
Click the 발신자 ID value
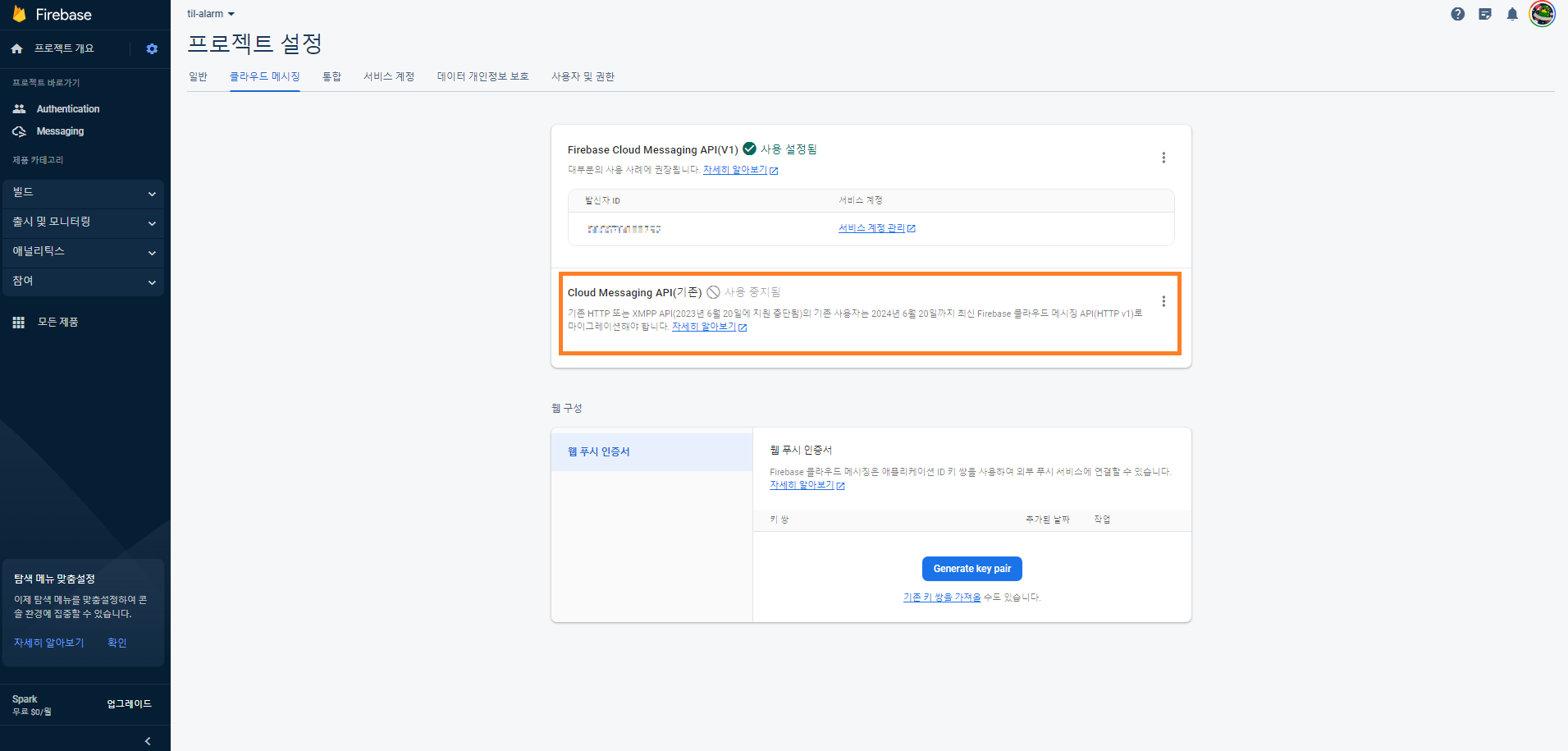(624, 229)
